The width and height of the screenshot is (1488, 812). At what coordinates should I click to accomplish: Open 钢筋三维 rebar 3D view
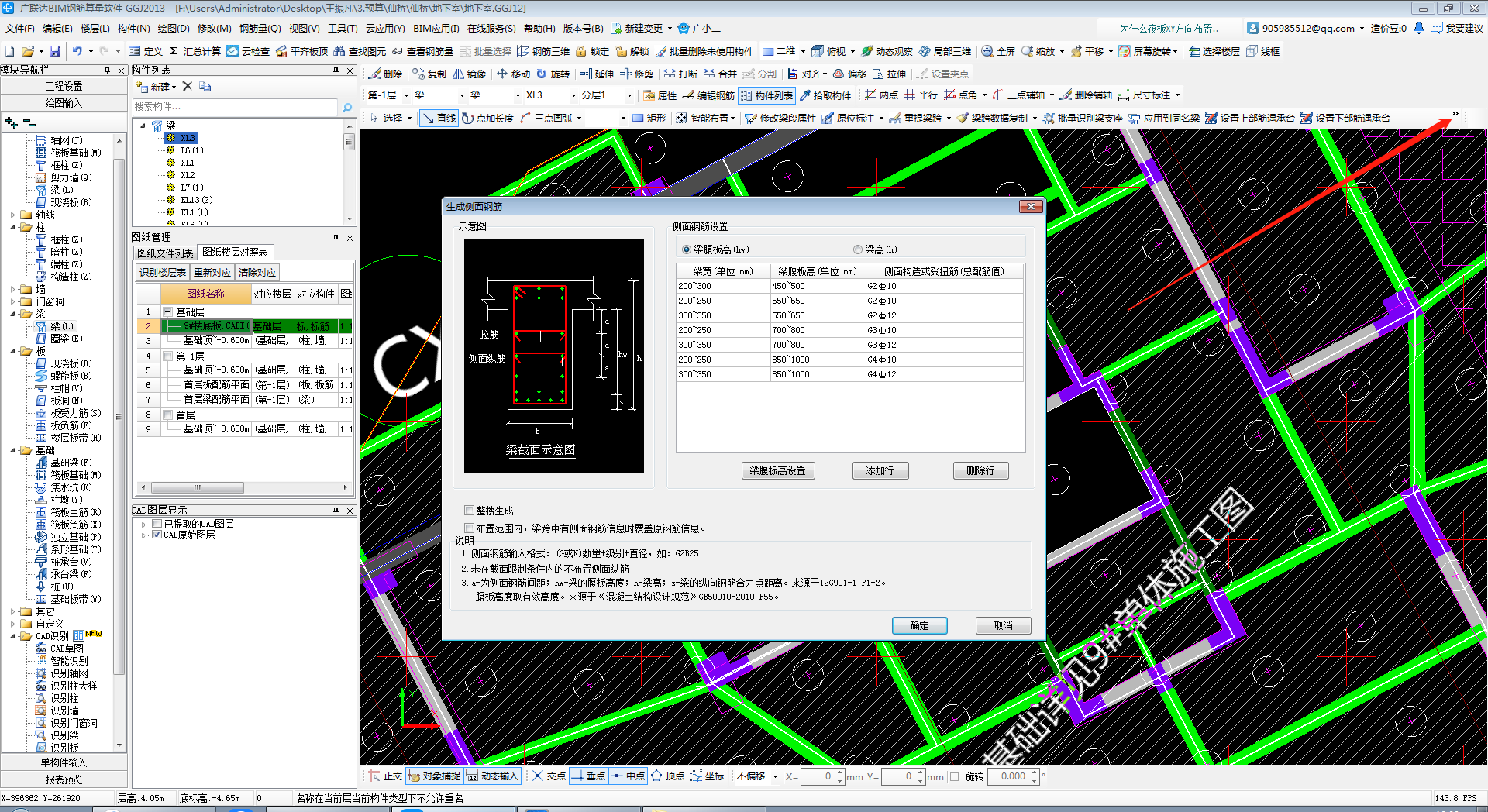click(x=543, y=51)
